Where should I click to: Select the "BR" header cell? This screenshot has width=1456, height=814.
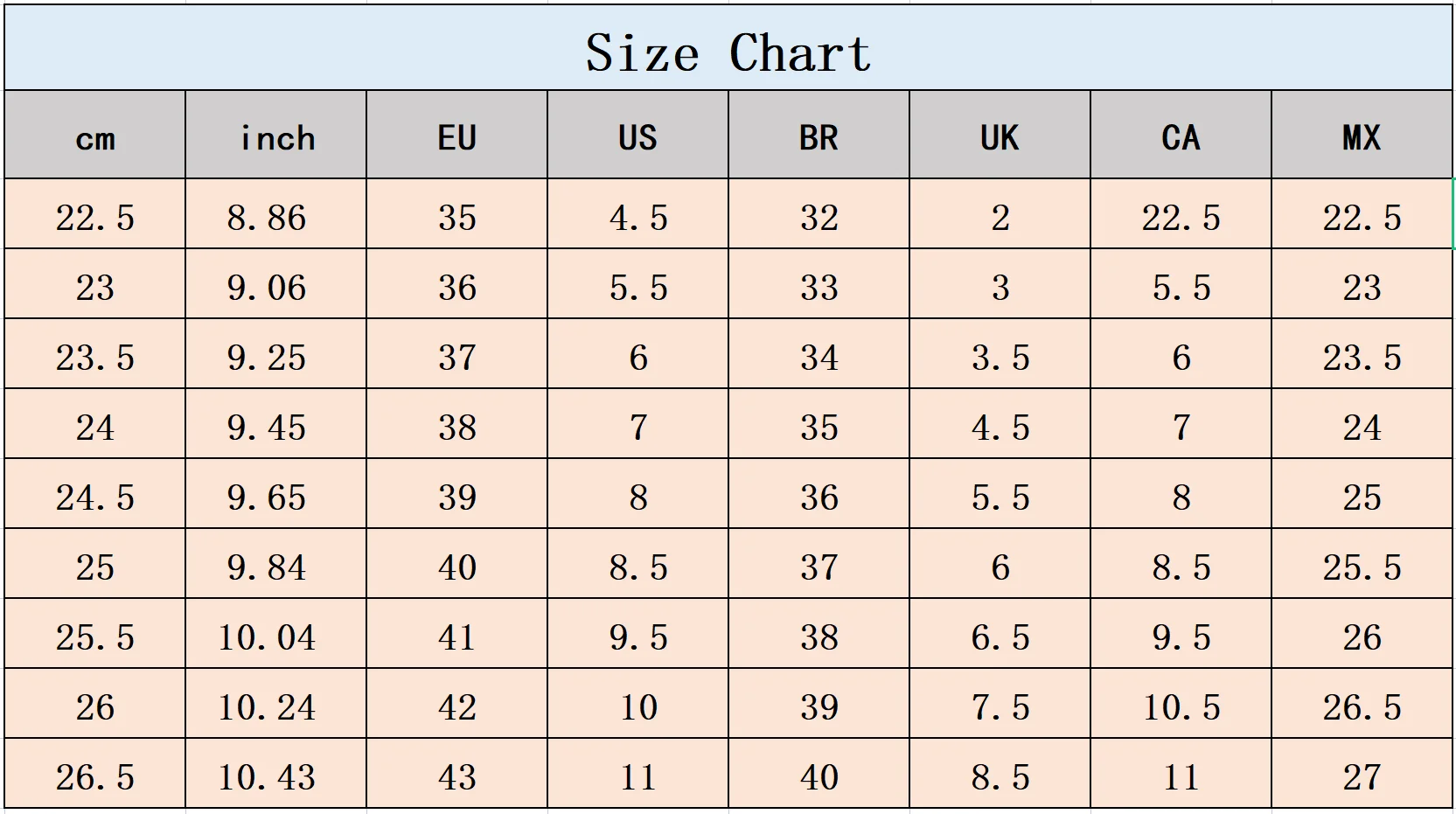click(x=819, y=137)
